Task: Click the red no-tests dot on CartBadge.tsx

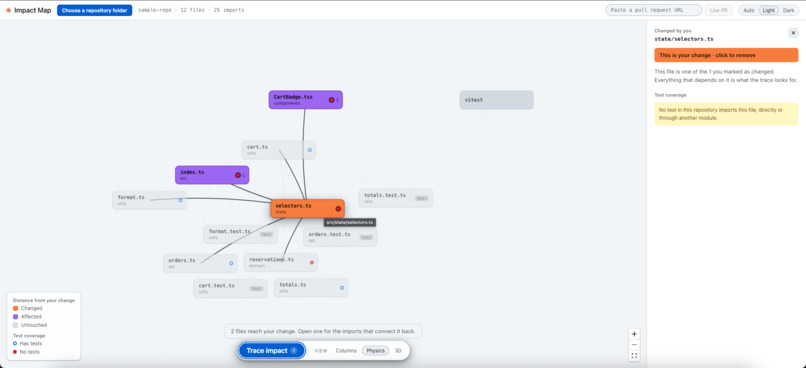Action: 332,100
